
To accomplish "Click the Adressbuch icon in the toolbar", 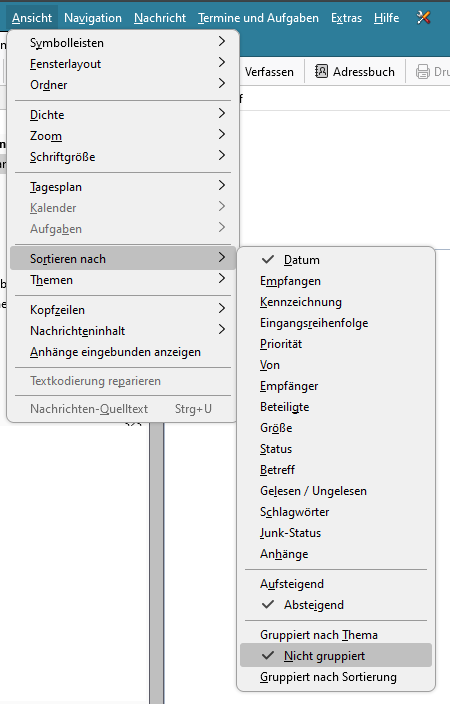I will (321, 71).
